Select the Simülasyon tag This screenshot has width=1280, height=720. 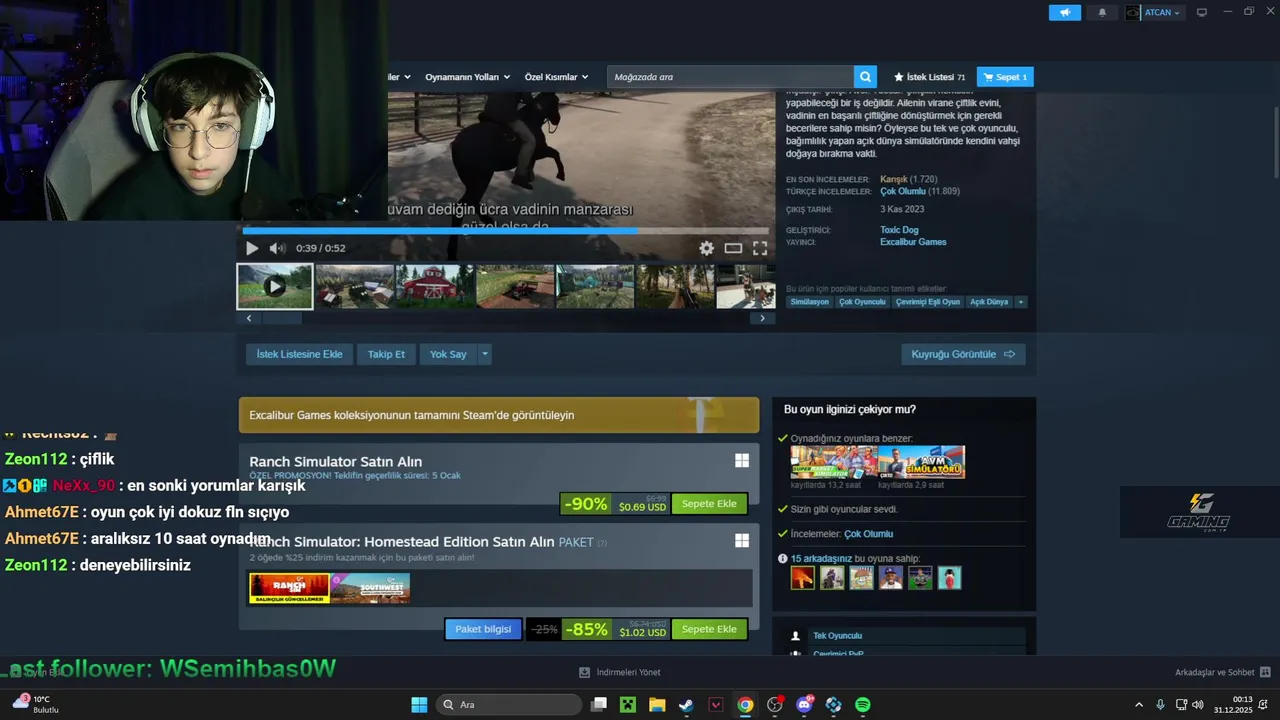coord(810,302)
